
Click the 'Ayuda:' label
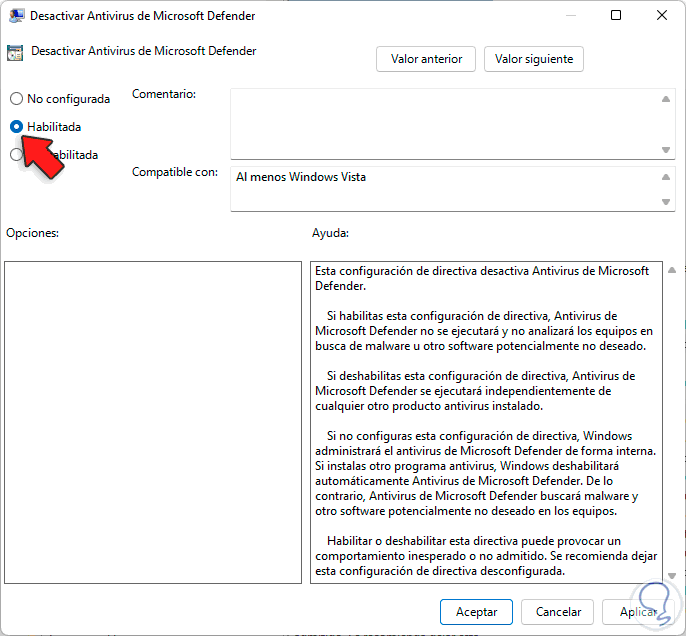[x=330, y=233]
